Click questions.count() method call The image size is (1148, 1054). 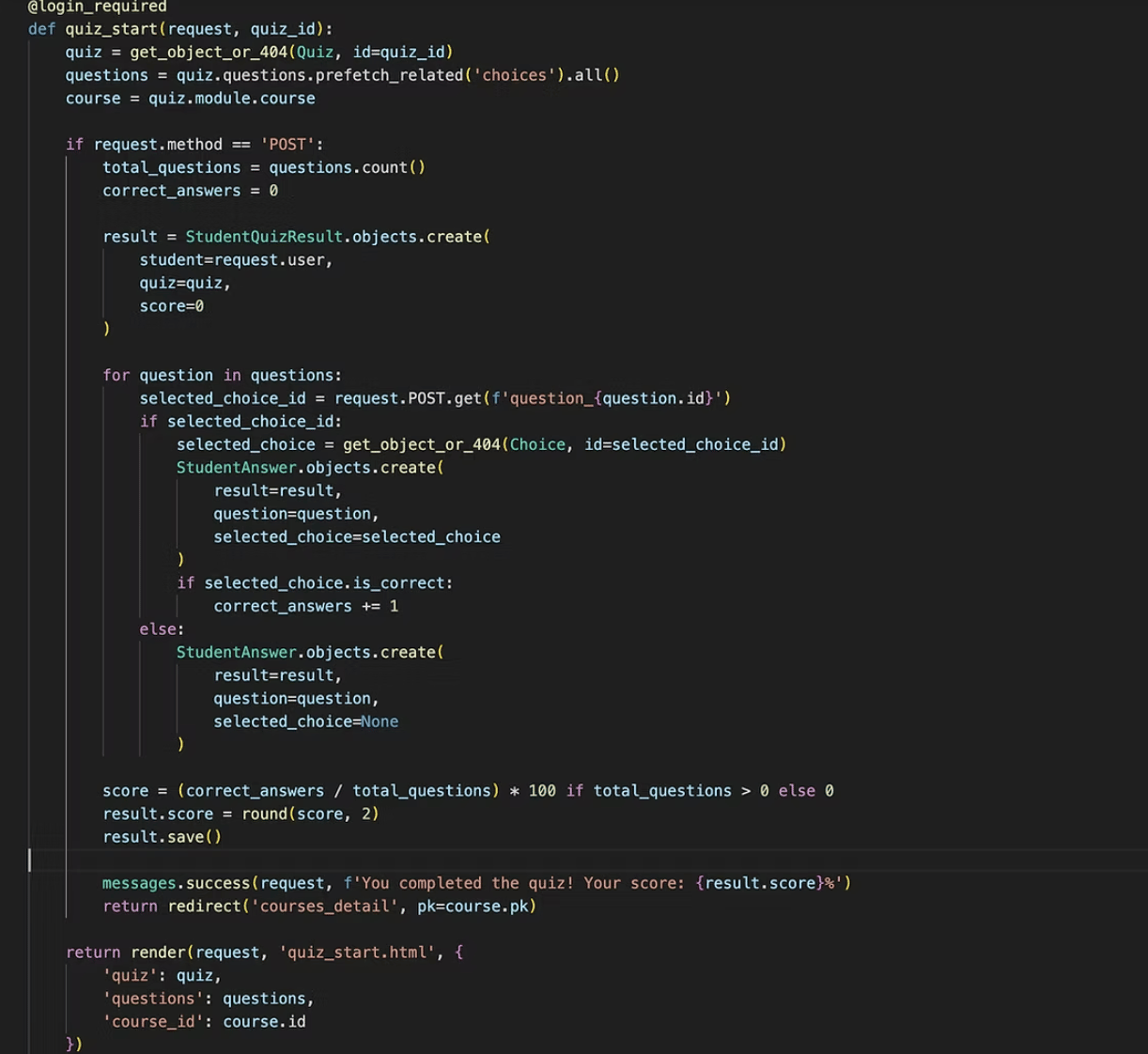click(347, 167)
